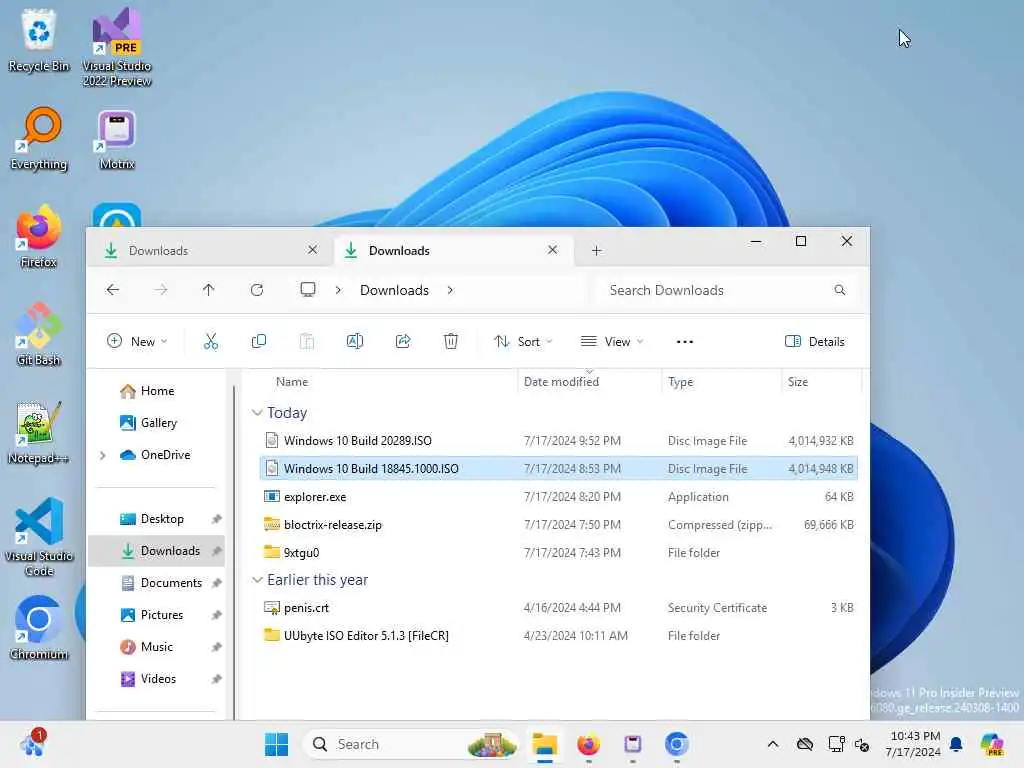Click the search magnifier icon in Explorer
Screen dimensions: 1024x768
pyautogui.click(x=840, y=290)
